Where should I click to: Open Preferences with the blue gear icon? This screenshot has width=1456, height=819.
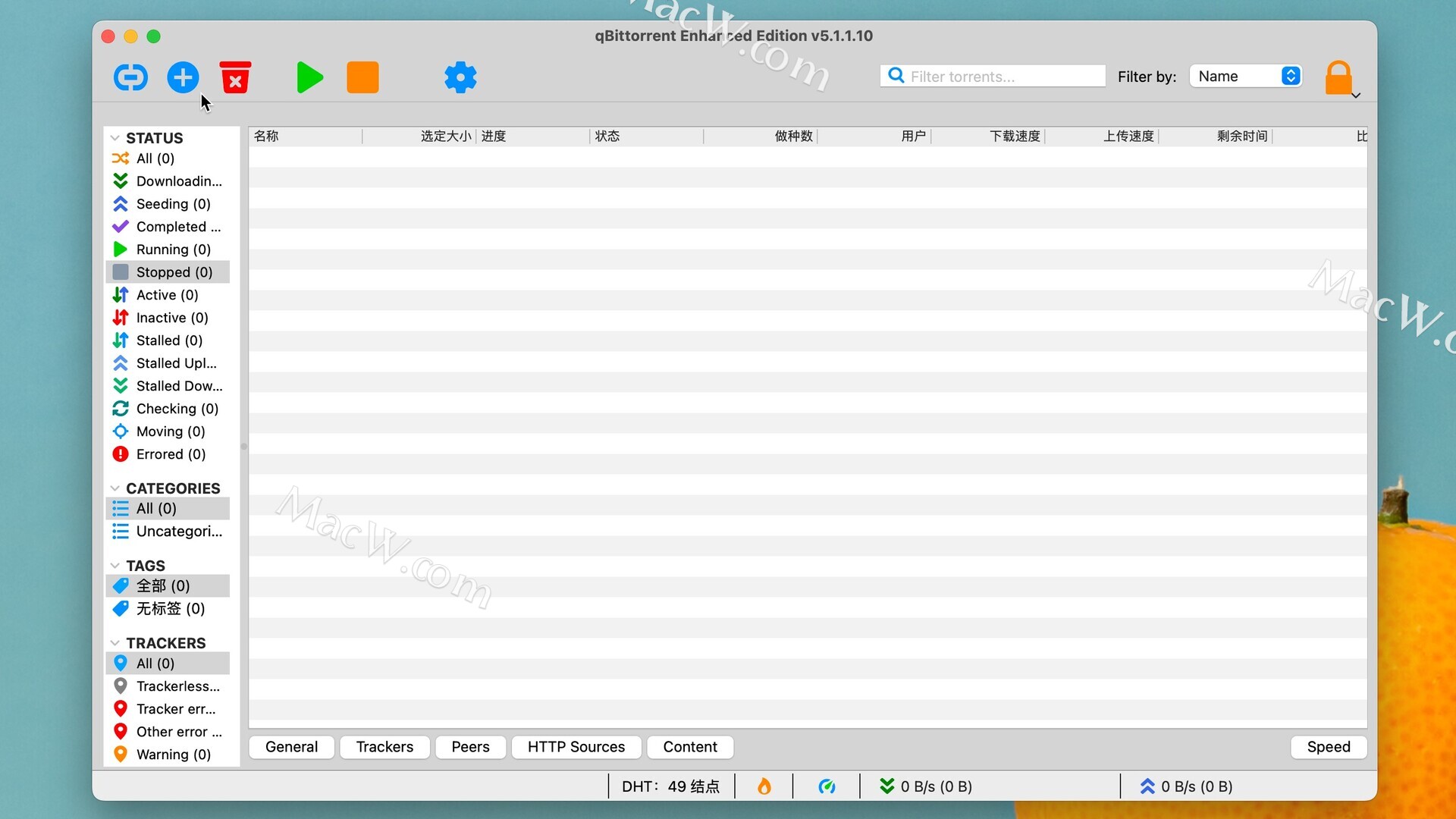click(460, 77)
